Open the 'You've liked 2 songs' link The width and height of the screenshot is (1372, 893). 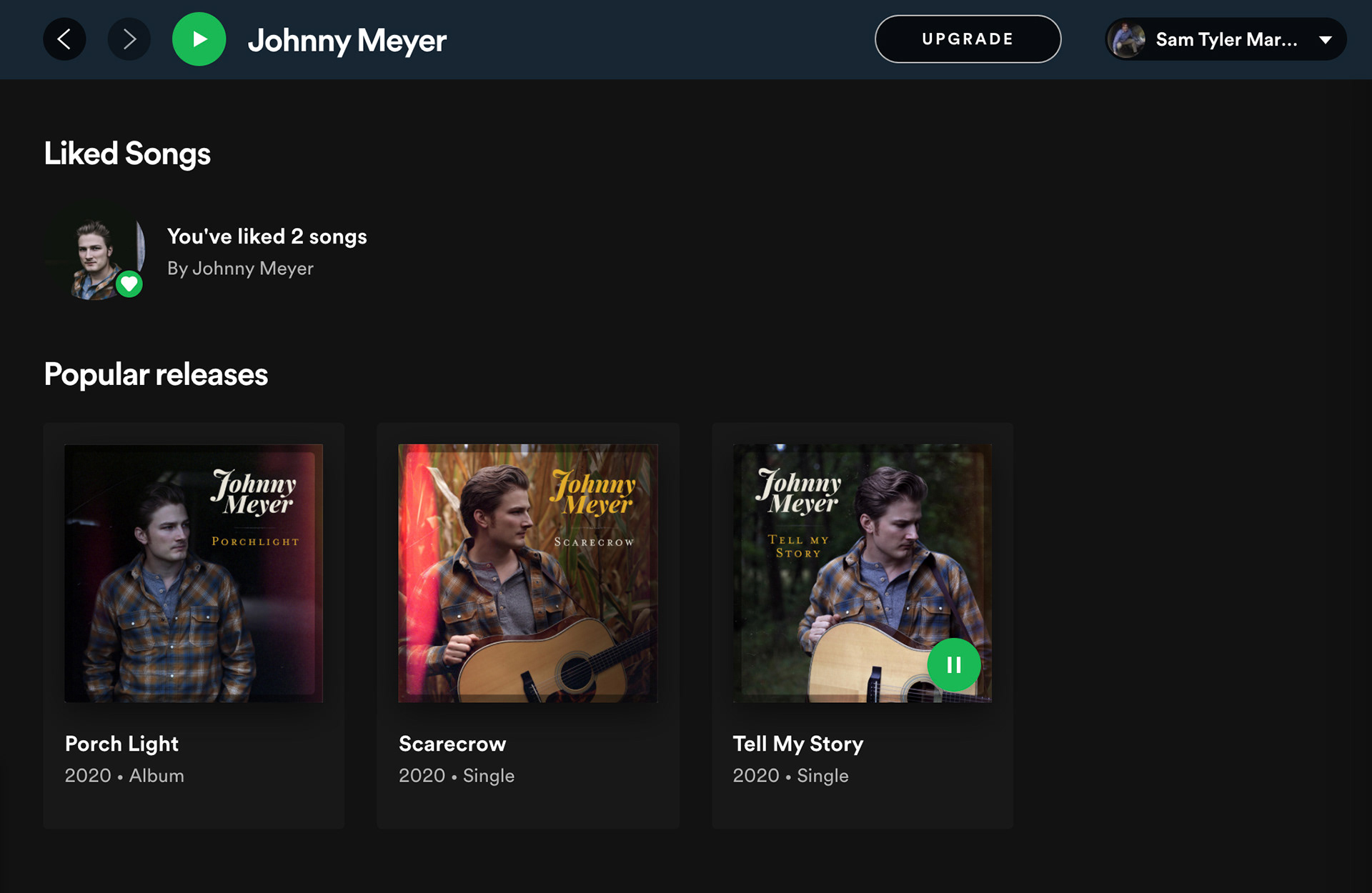coord(267,236)
